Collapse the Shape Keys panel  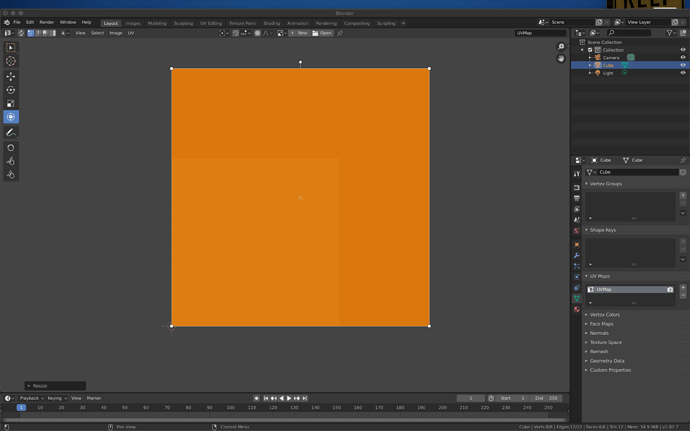pyautogui.click(x=602, y=230)
